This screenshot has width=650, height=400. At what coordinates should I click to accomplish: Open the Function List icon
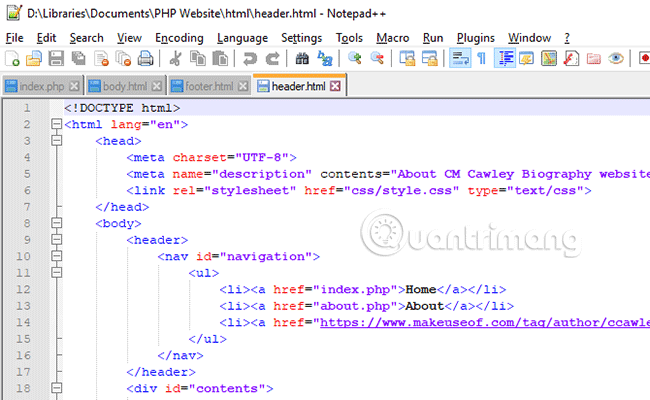coord(571,58)
